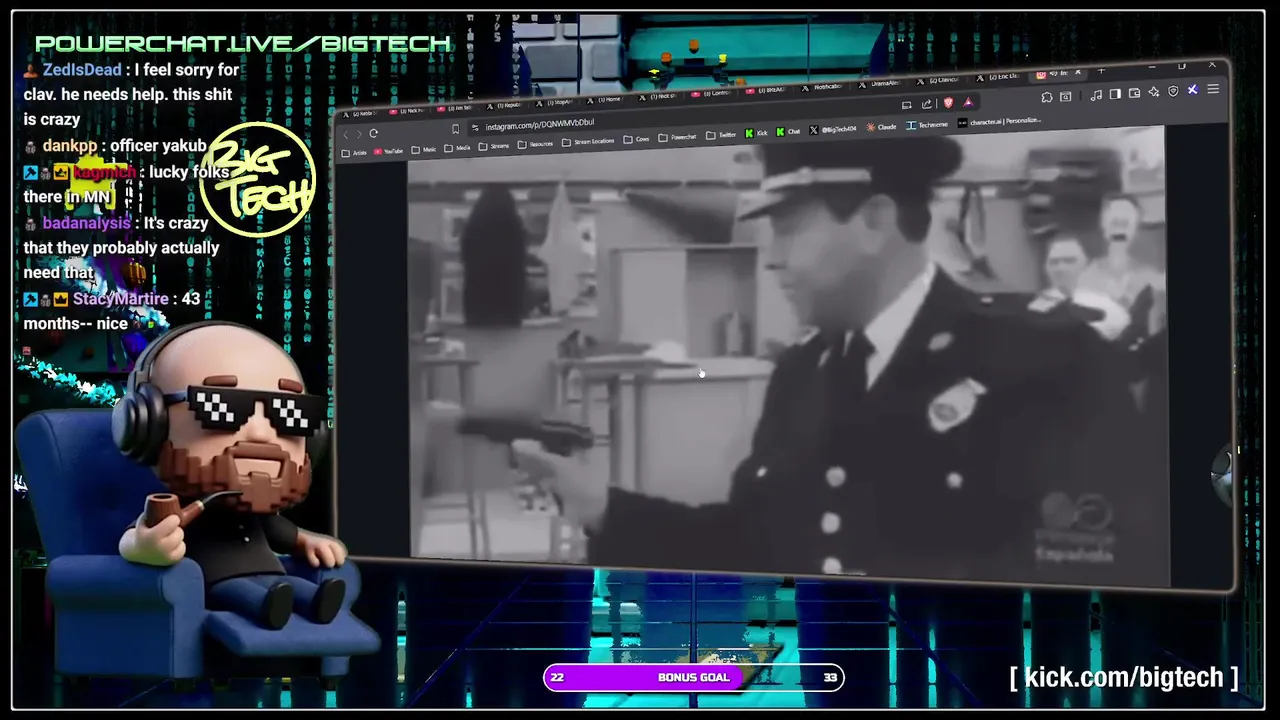1280x720 pixels.
Task: Go back using the browser back arrow
Action: [x=345, y=134]
